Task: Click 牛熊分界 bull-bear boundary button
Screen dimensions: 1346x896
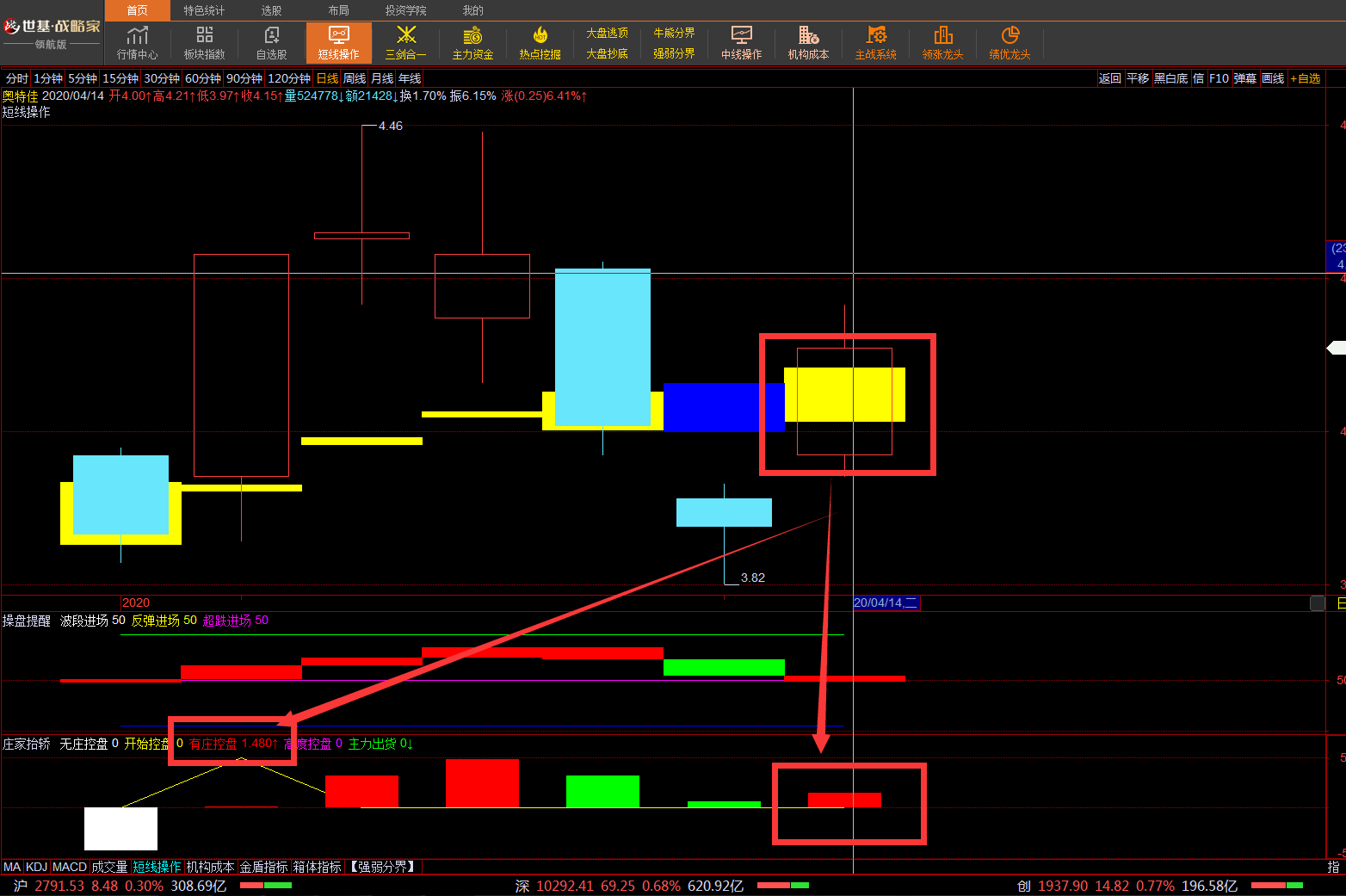Action: [674, 33]
